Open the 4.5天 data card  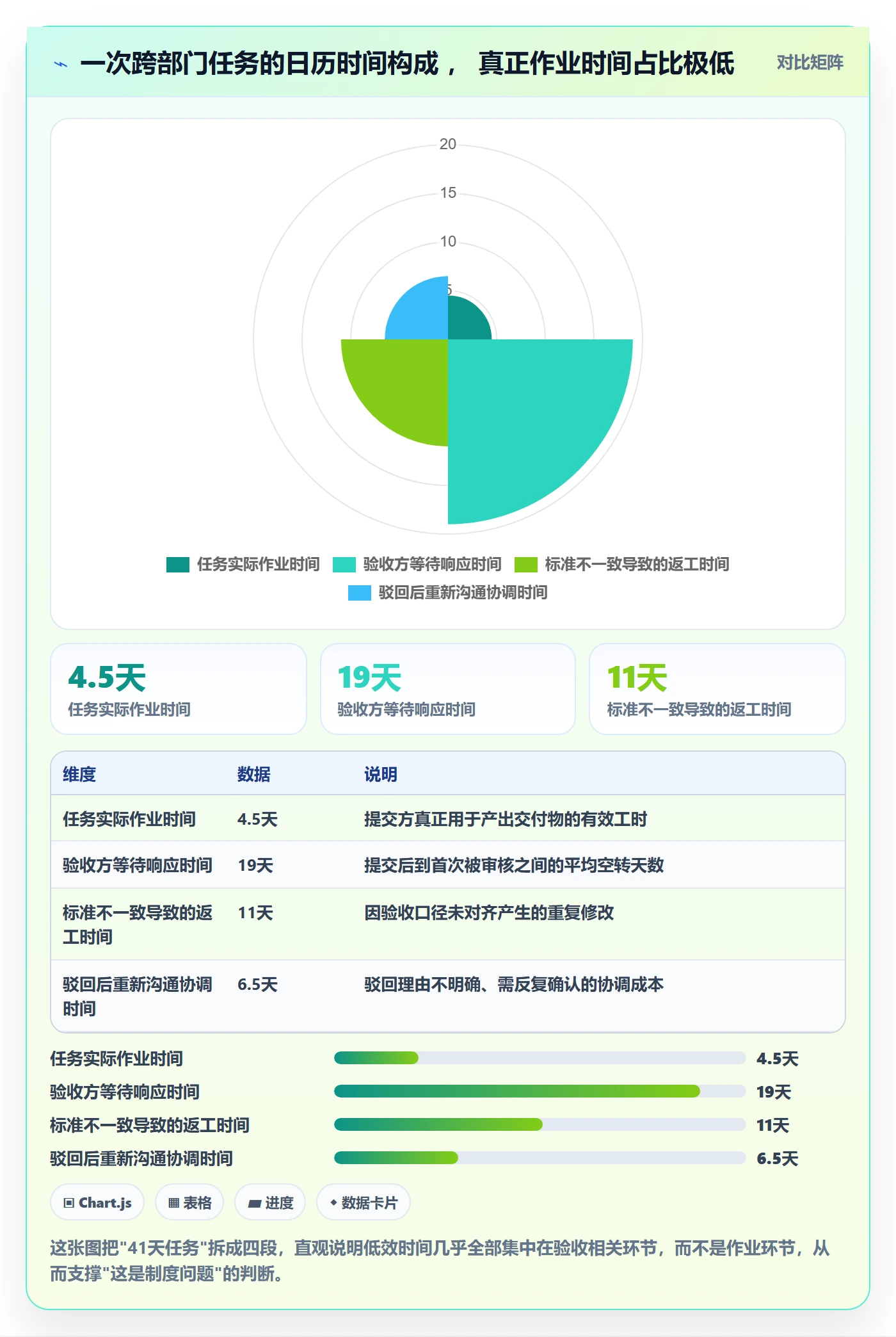click(x=179, y=689)
